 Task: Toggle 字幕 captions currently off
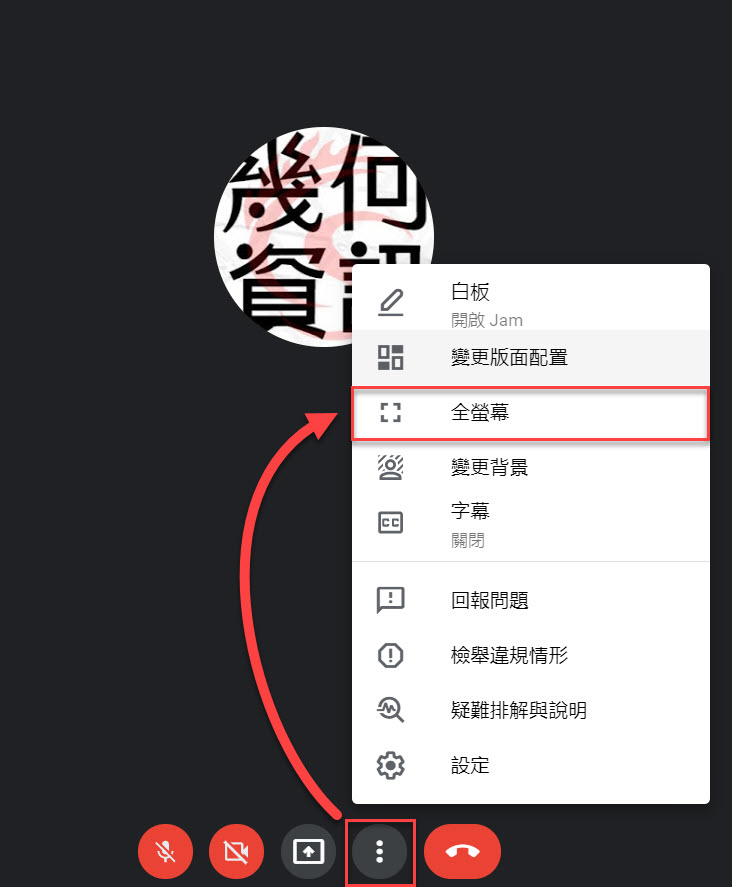(531, 524)
